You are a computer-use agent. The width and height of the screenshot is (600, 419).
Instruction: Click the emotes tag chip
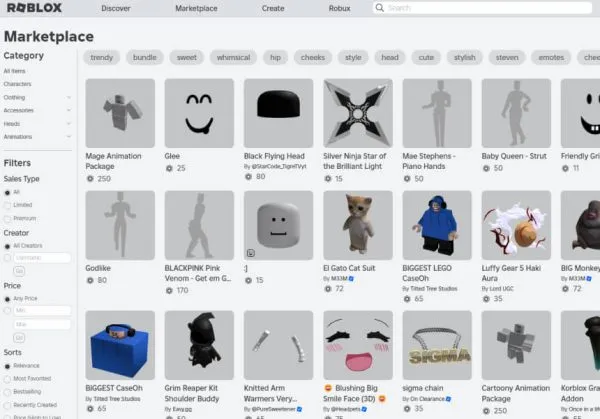[x=551, y=57]
